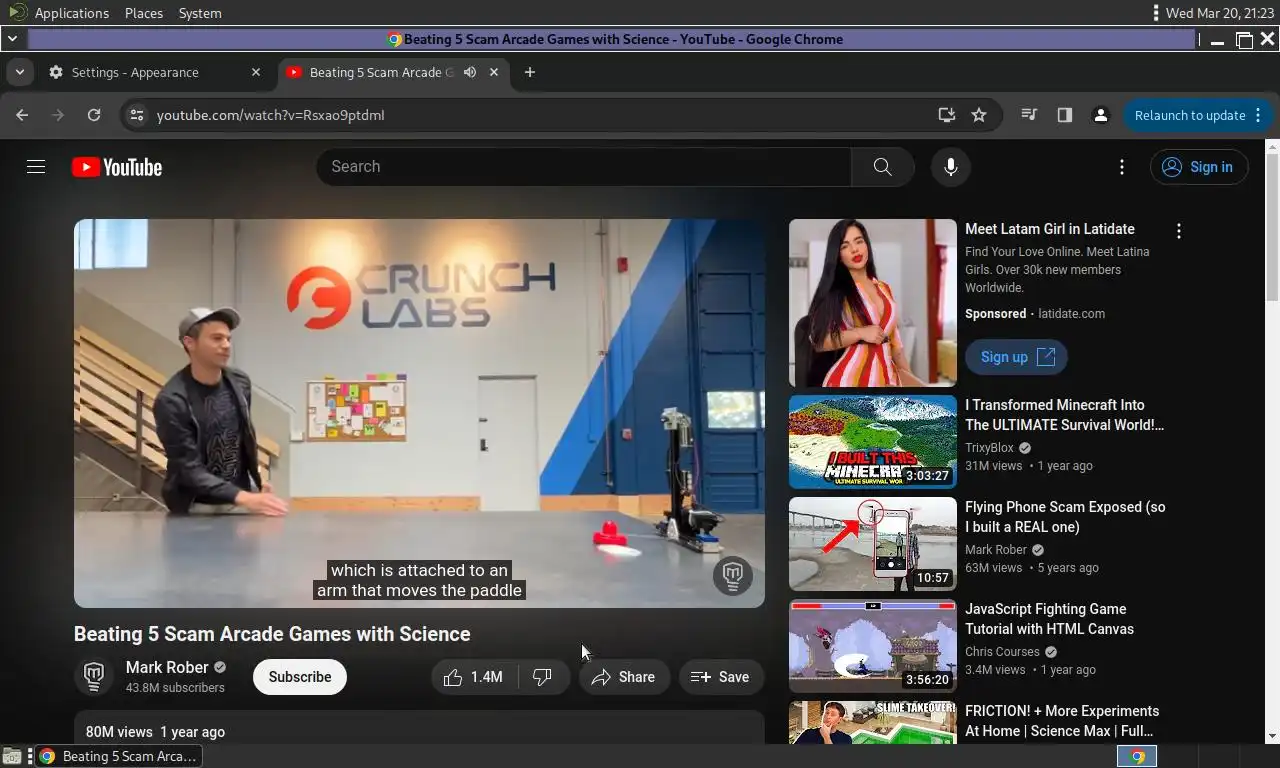This screenshot has width=1280, height=768.
Task: Open window menu arrow on title bar
Action: click(11, 39)
